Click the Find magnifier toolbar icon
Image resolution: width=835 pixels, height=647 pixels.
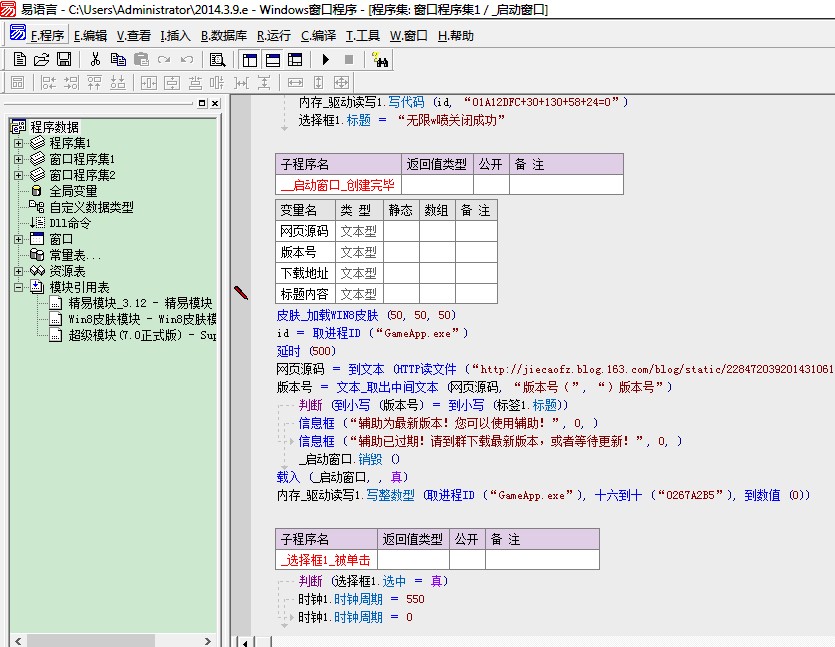click(217, 60)
